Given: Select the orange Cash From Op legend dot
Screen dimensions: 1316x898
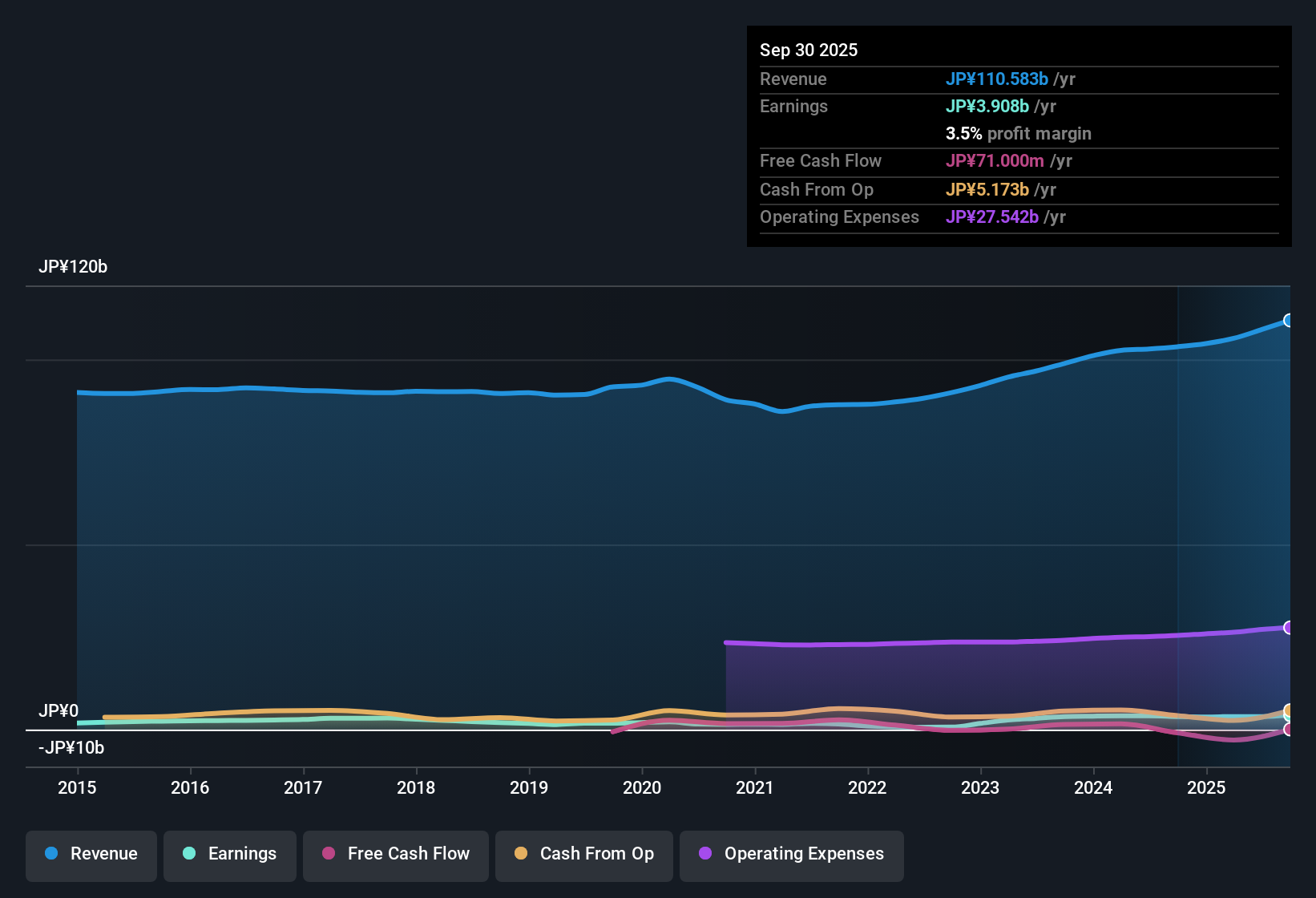Looking at the screenshot, I should click(521, 854).
